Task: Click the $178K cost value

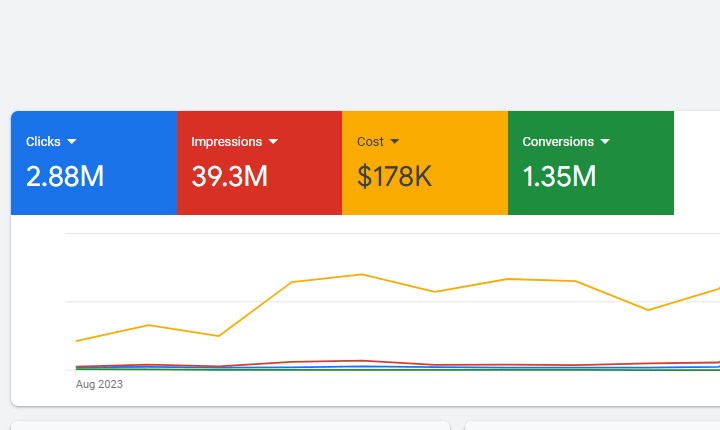Action: (x=394, y=177)
